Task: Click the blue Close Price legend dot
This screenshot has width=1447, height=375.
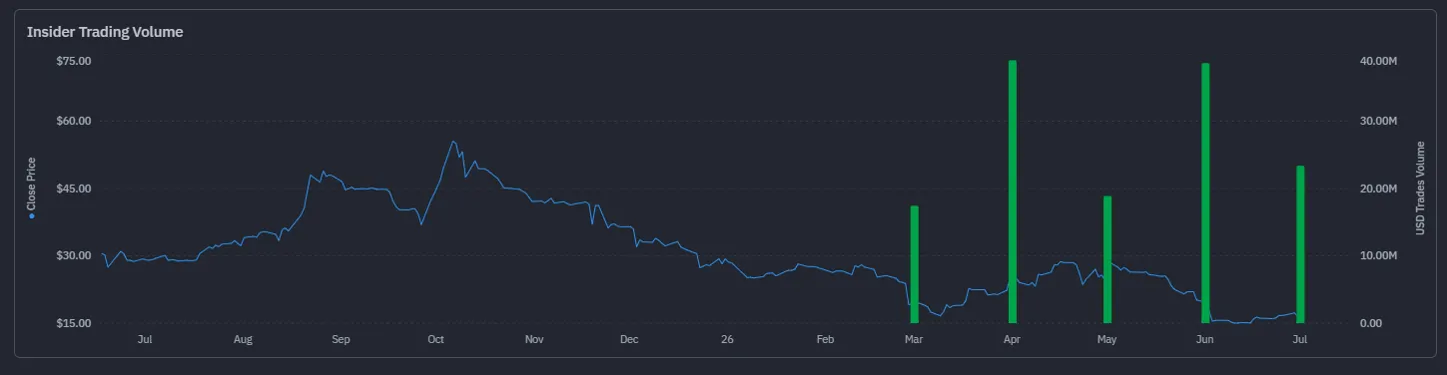Action: coord(31,215)
